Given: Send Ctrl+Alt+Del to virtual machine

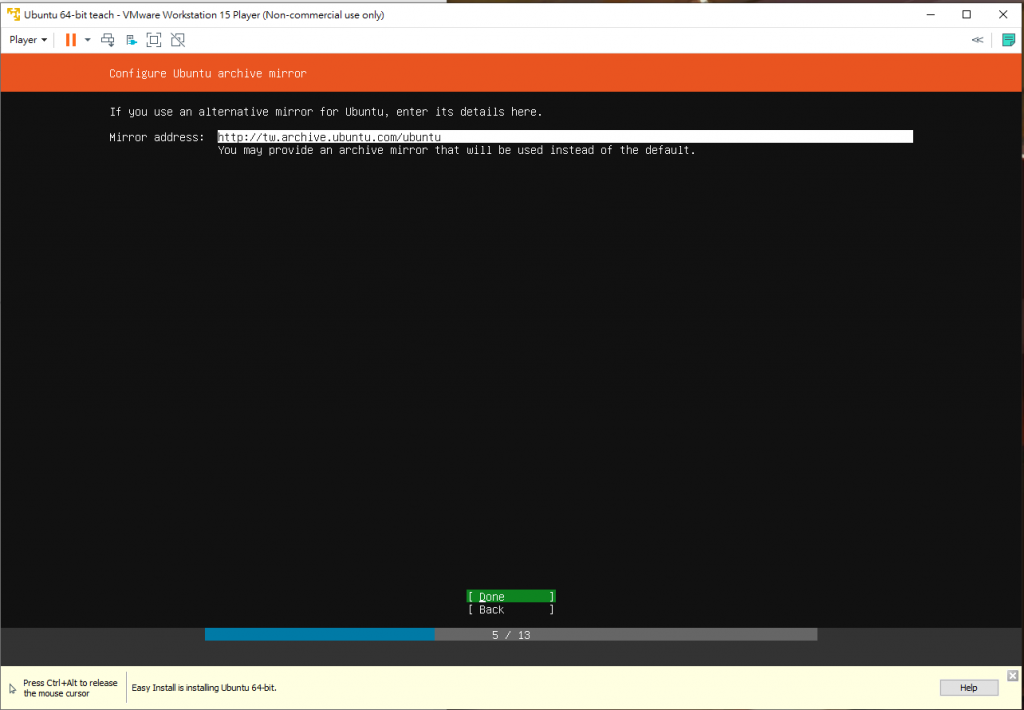Looking at the screenshot, I should tap(108, 40).
